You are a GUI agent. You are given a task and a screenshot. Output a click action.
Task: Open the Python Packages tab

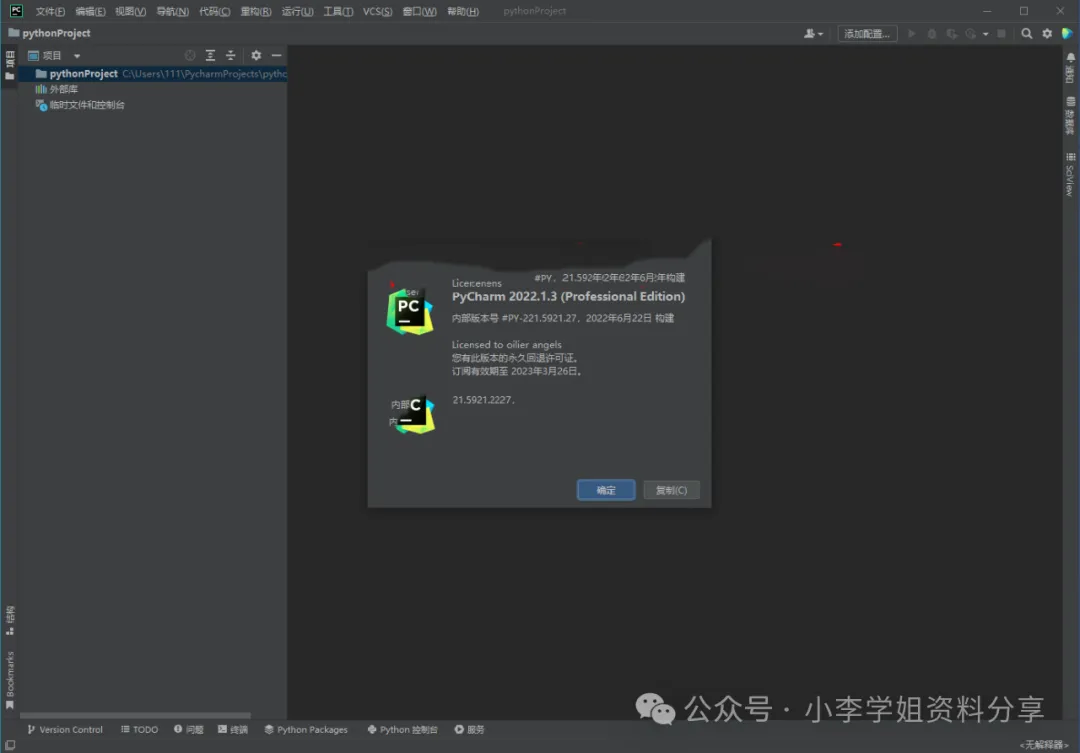306,730
